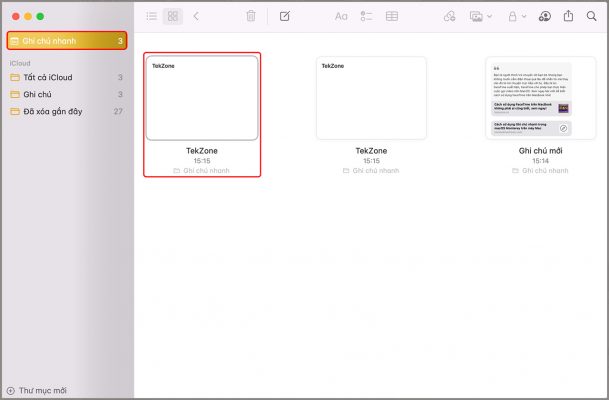Screen dimensions: 609x400
Task: Open the Aa text format options
Action: (x=341, y=16)
